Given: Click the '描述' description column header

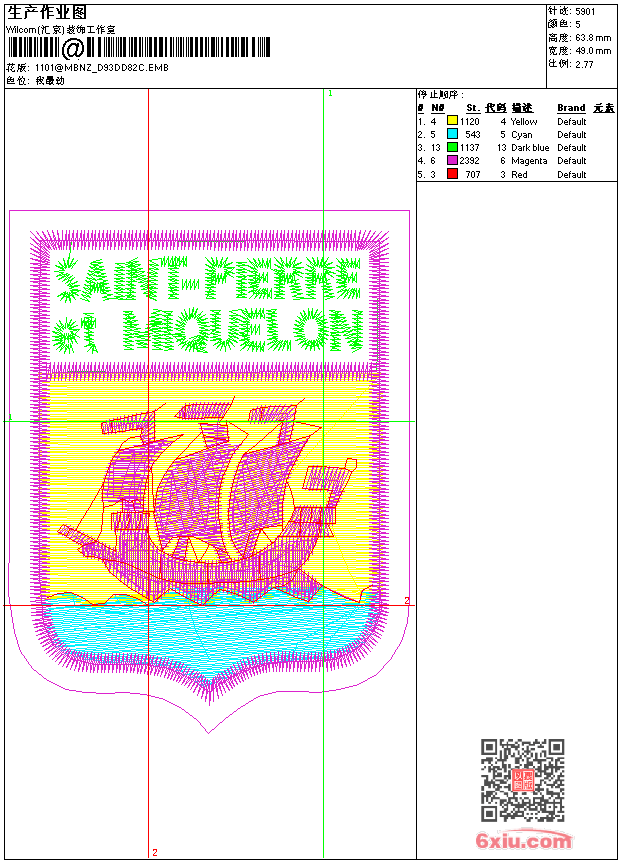Looking at the screenshot, I should pos(522,108).
